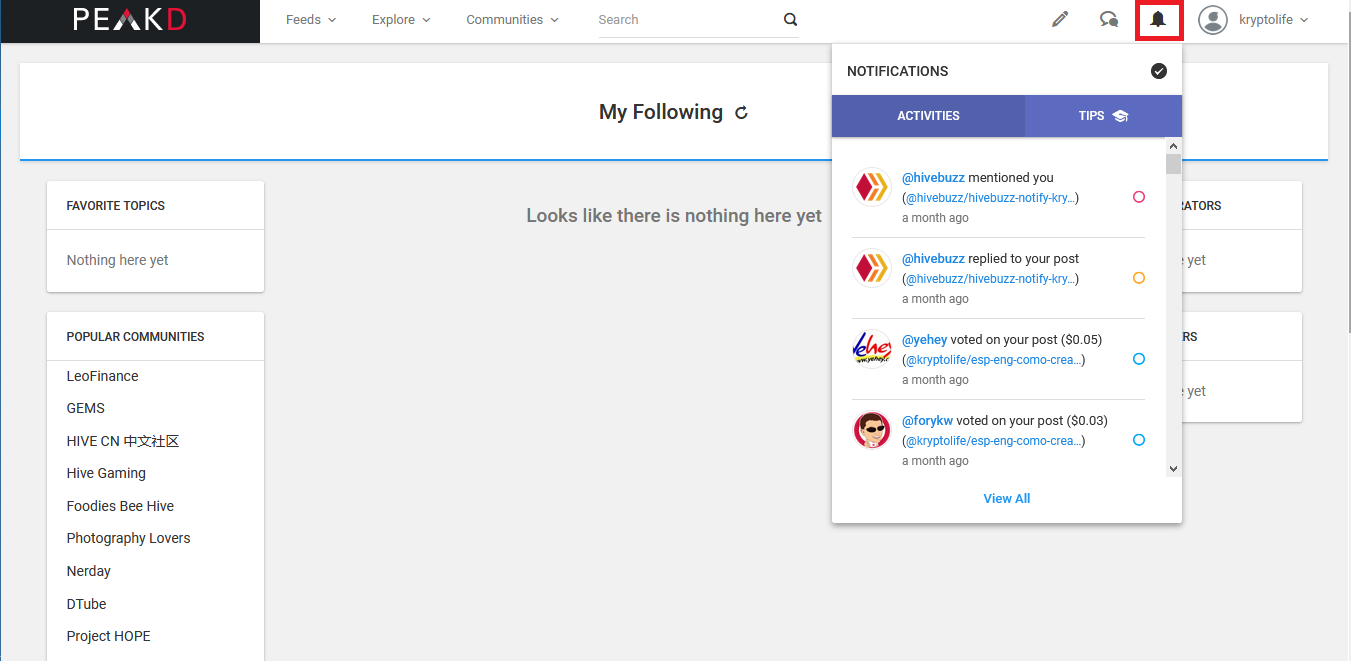
Task: Toggle read circle on yehey vote notification
Action: (1139, 359)
